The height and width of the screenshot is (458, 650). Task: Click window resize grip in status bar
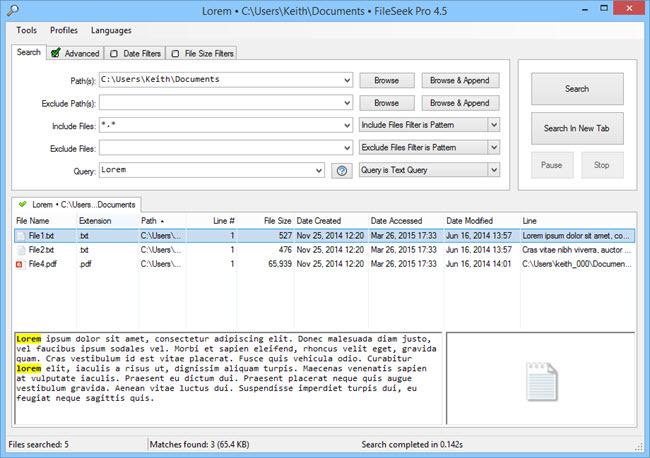tap(639, 447)
